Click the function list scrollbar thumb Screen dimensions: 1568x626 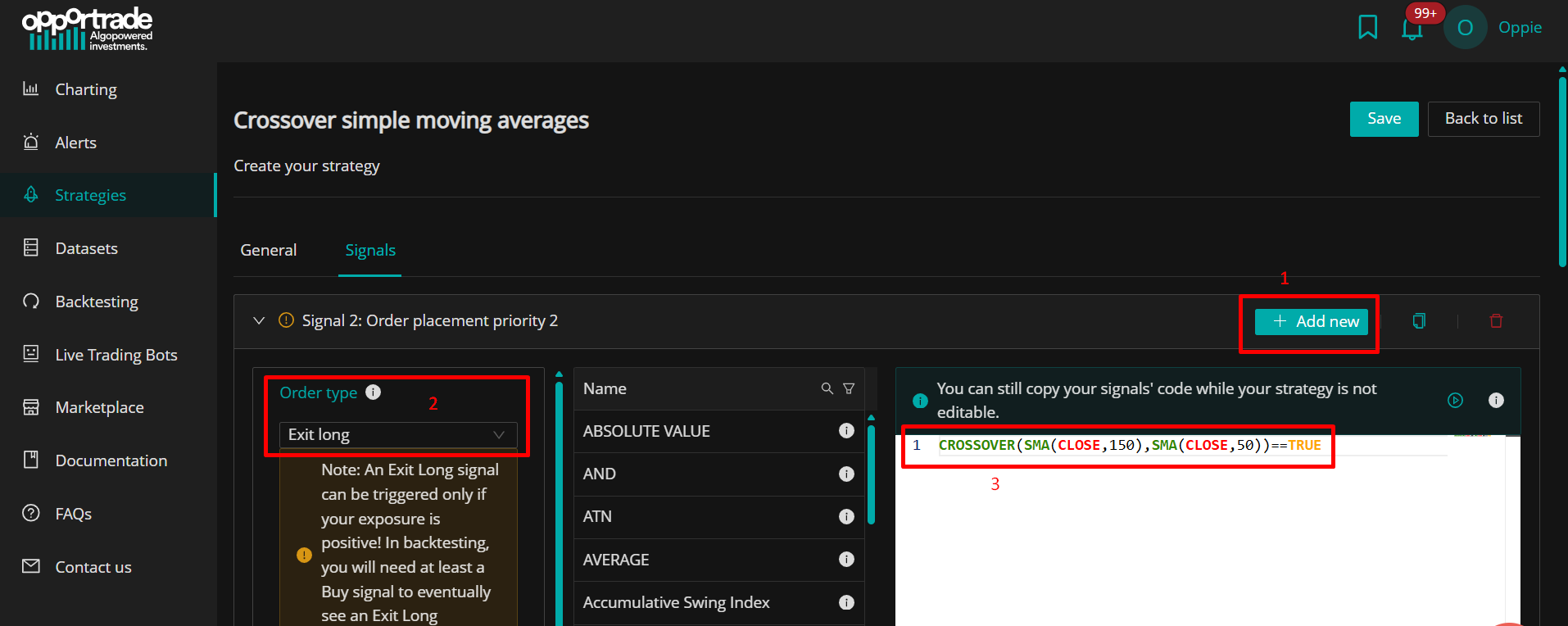[x=871, y=474]
